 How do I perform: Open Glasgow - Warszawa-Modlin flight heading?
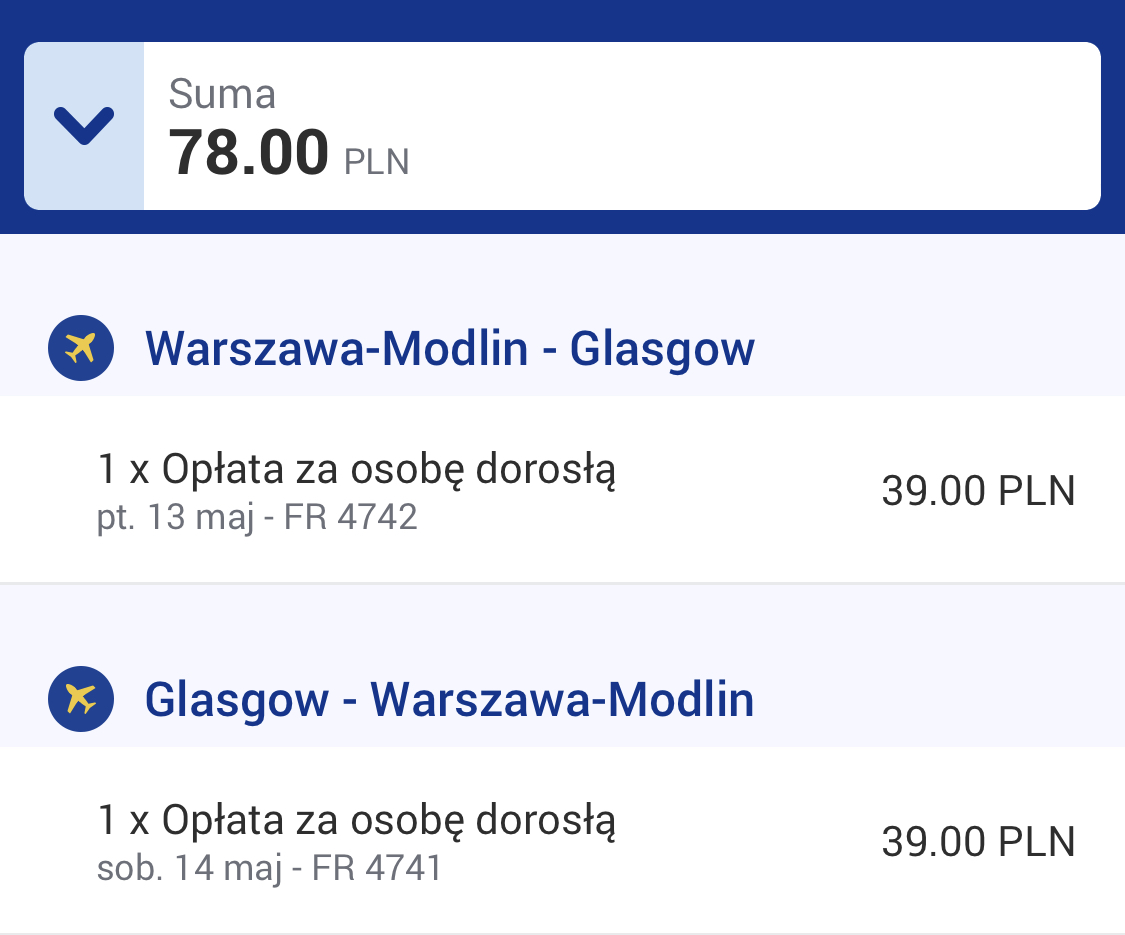pos(450,700)
